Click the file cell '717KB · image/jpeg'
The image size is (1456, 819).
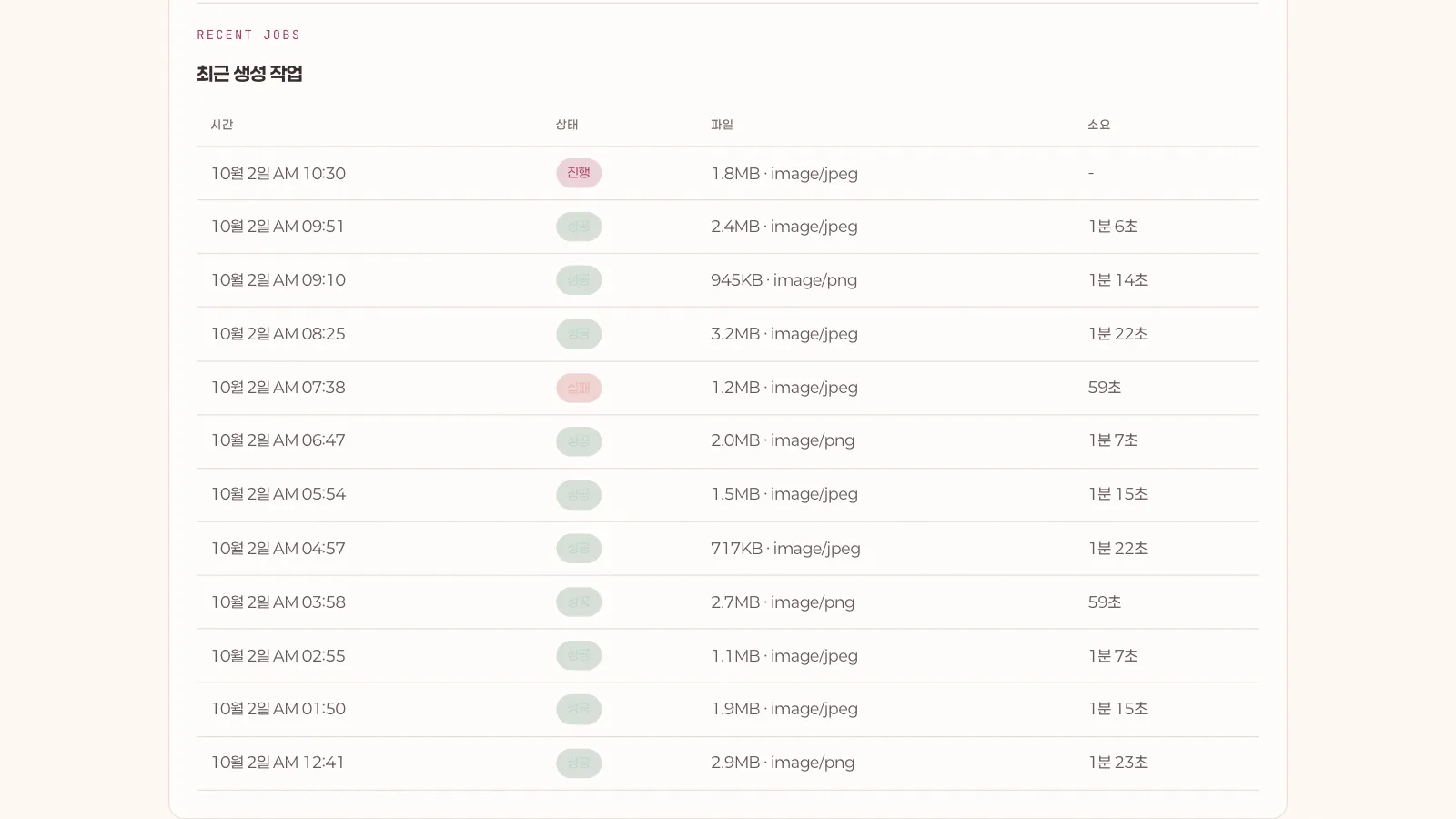tap(785, 549)
